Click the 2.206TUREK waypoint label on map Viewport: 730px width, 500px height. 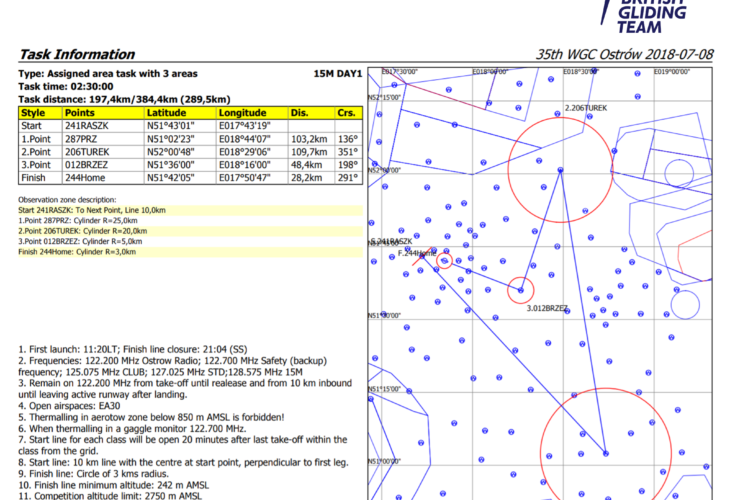tap(585, 107)
